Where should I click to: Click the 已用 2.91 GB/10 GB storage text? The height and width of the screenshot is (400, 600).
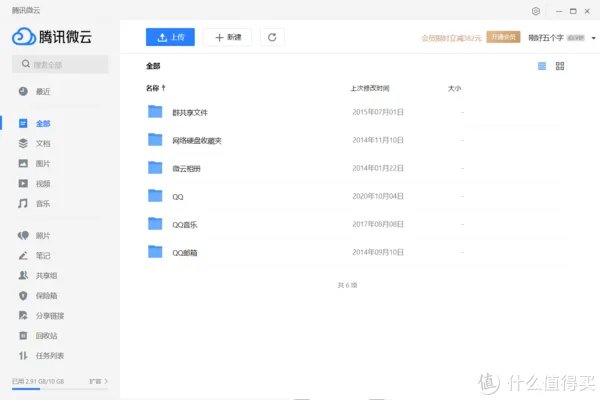(38, 381)
